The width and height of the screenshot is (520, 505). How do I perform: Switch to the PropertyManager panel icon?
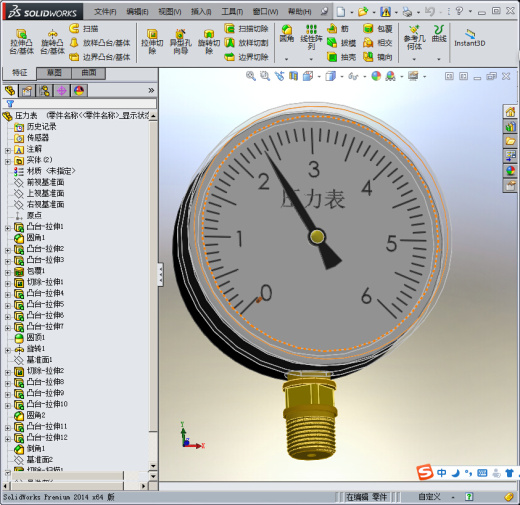pyautogui.click(x=27, y=91)
